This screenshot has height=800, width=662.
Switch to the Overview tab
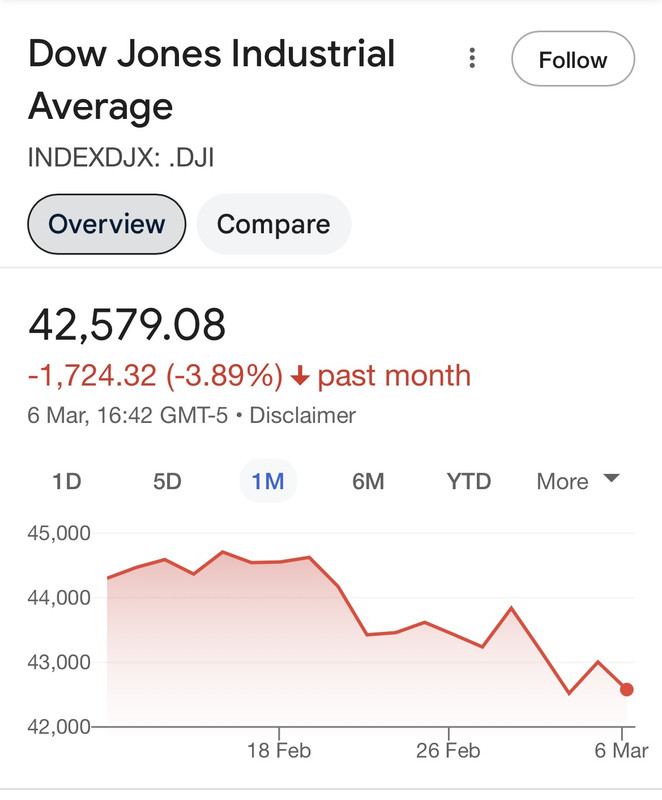[107, 224]
